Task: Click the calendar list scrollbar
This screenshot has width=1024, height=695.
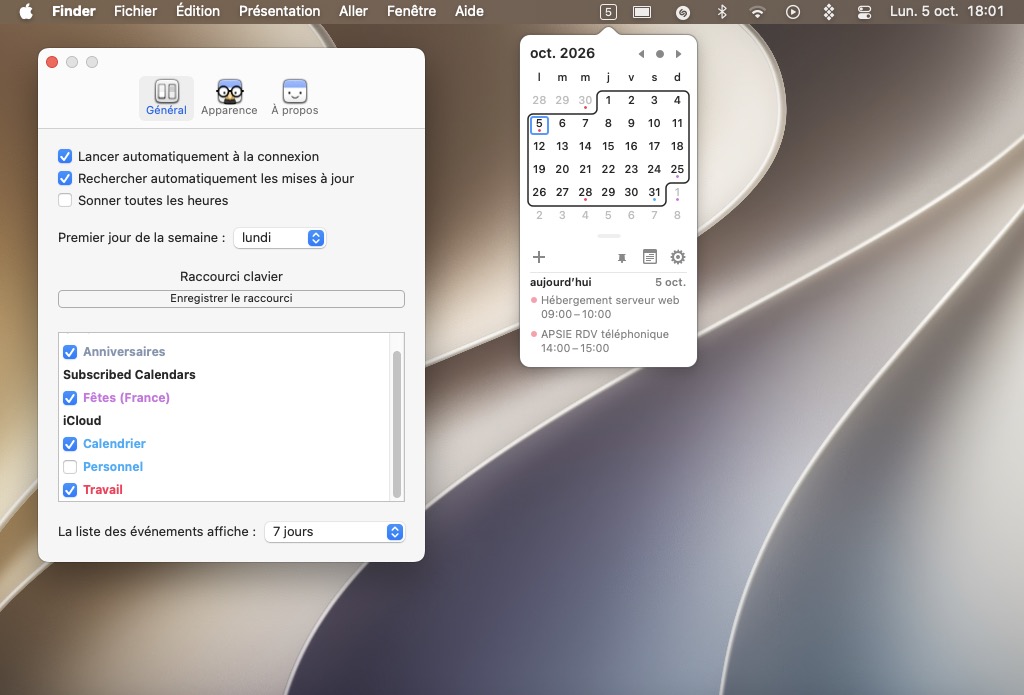Action: [x=396, y=425]
